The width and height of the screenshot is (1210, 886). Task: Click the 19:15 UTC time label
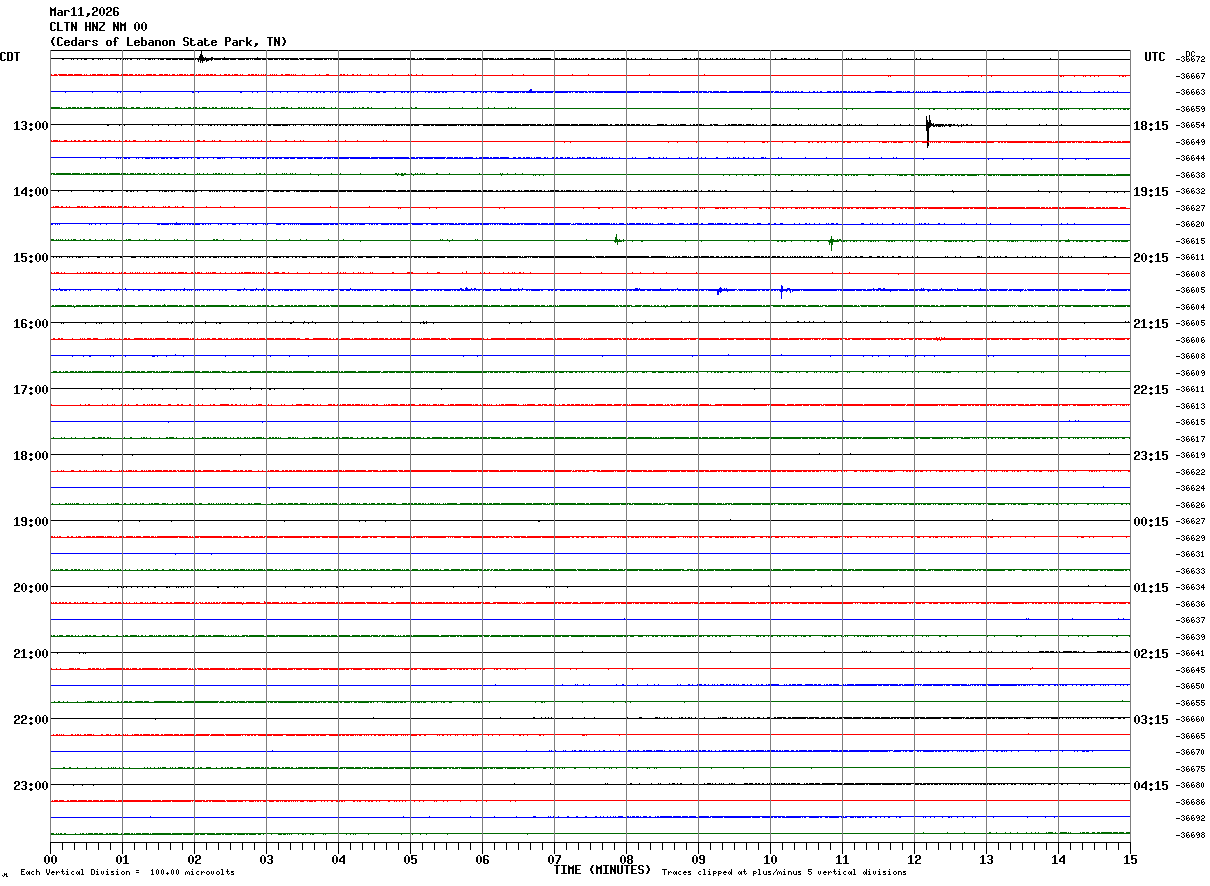click(1151, 192)
